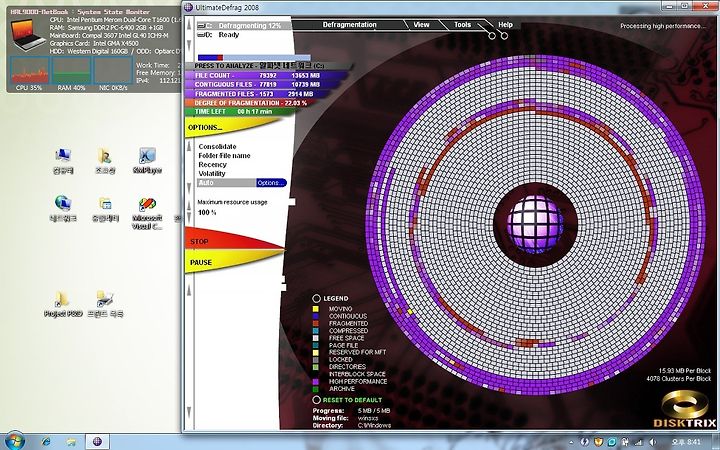Click RESET TO DEFAULT circle button

(x=316, y=400)
